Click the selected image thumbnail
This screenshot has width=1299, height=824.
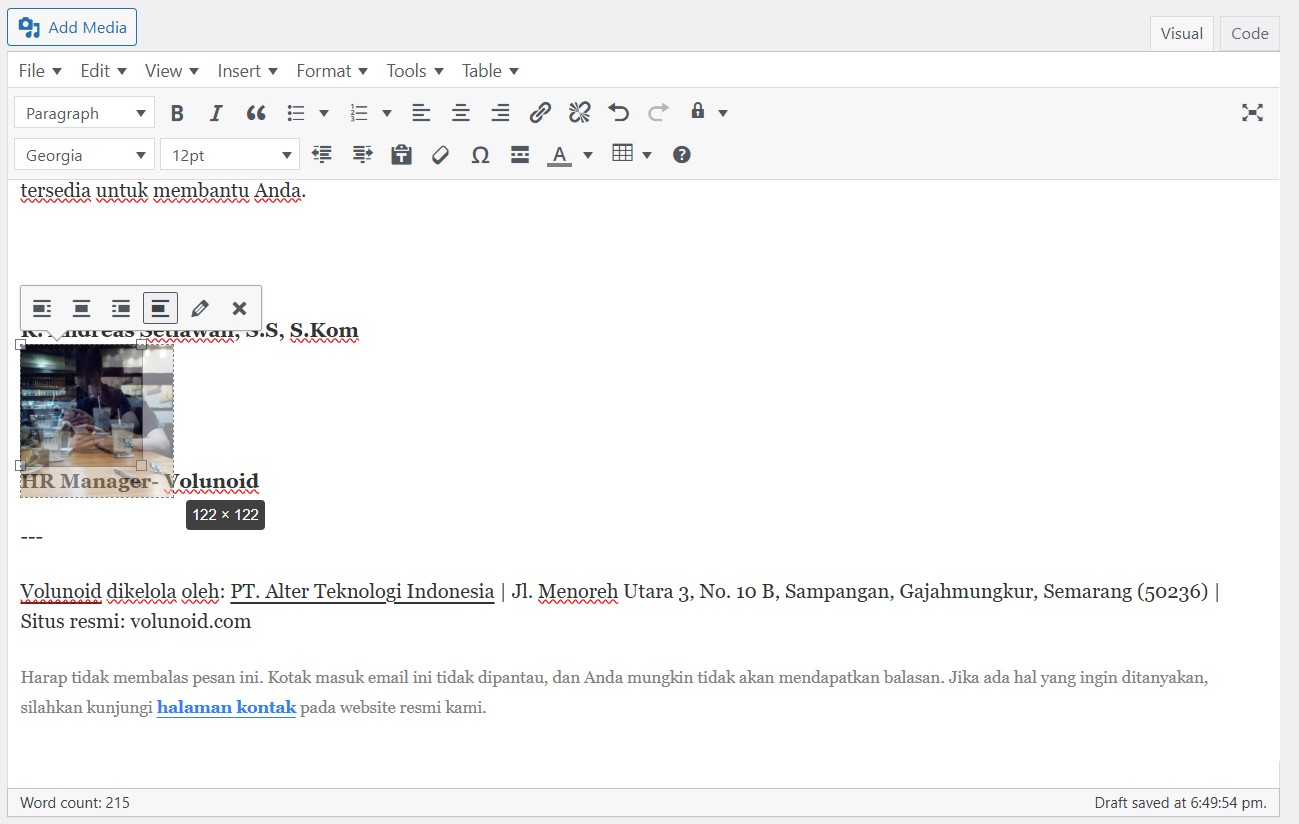coord(81,405)
